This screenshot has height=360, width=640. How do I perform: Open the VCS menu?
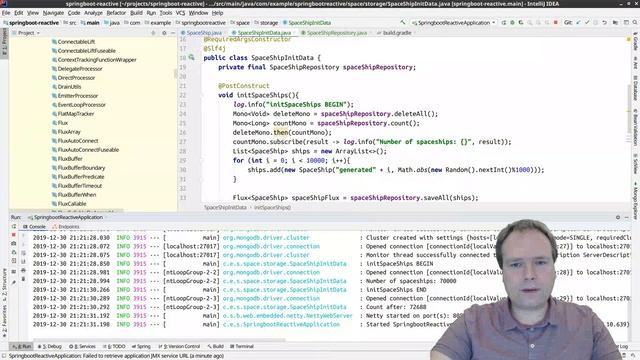click(180, 13)
